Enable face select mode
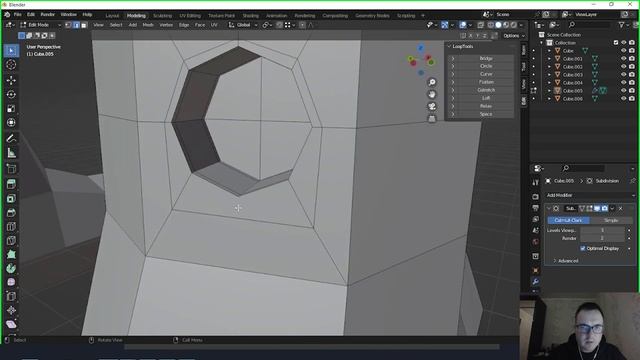 point(84,25)
